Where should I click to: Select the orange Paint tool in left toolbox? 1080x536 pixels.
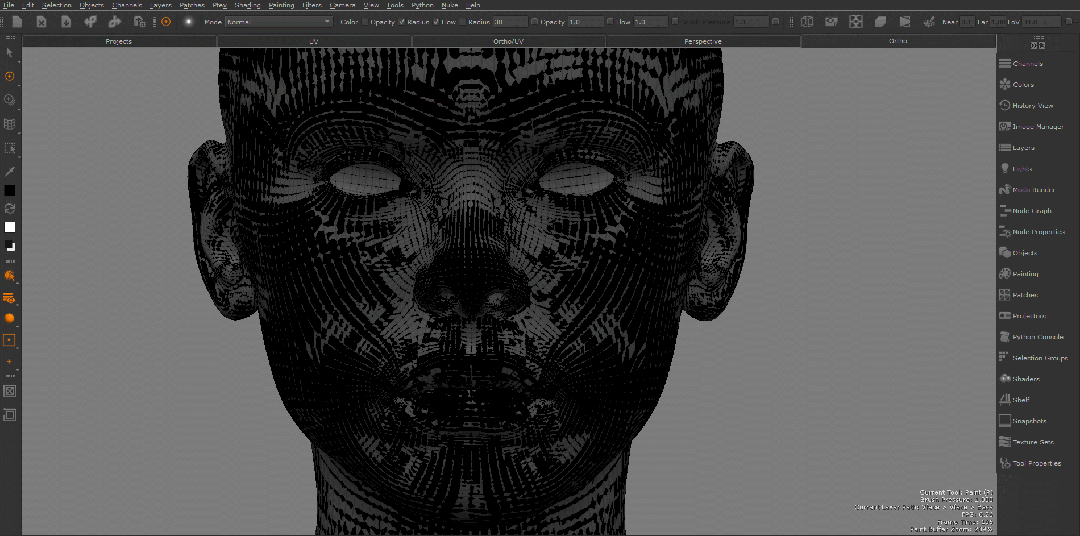(x=10, y=76)
